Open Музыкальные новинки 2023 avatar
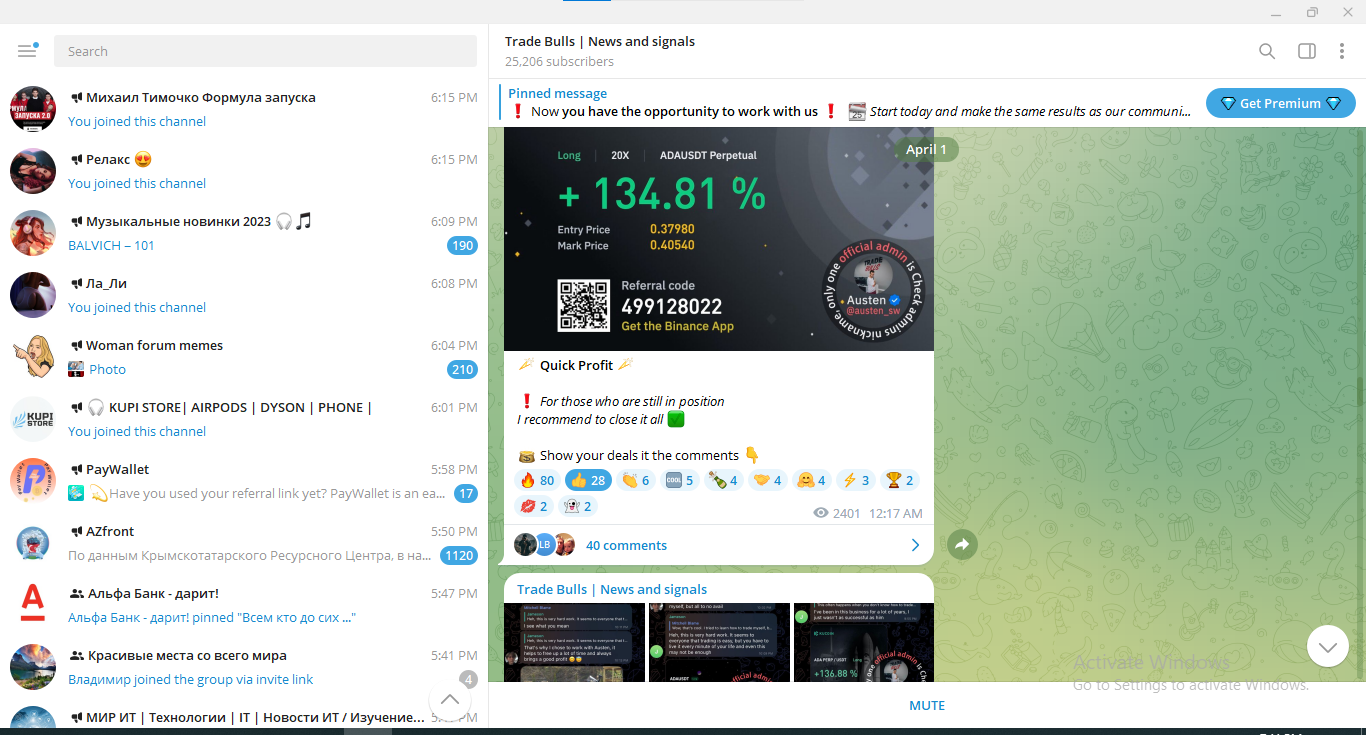 (33, 233)
